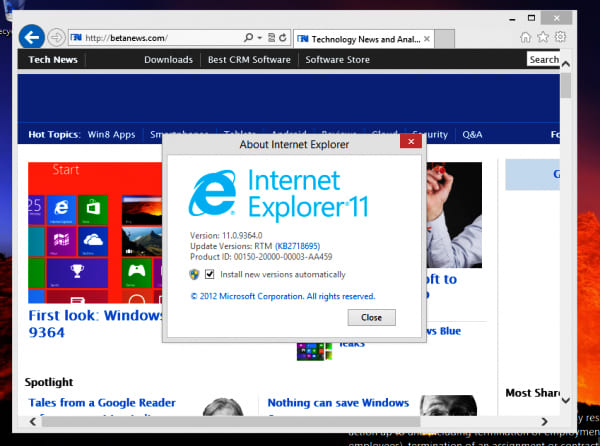Uncheck Install new versions automatically
The image size is (600, 446).
pyautogui.click(x=209, y=274)
